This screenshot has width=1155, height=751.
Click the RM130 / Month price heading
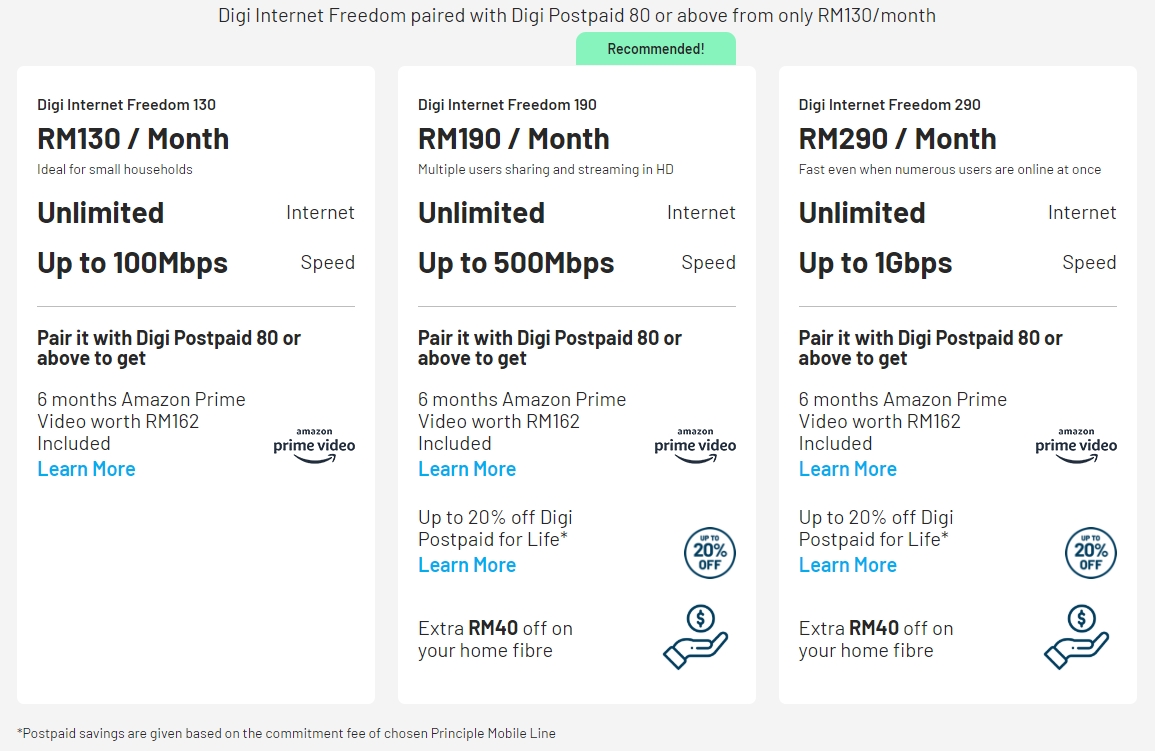133,139
